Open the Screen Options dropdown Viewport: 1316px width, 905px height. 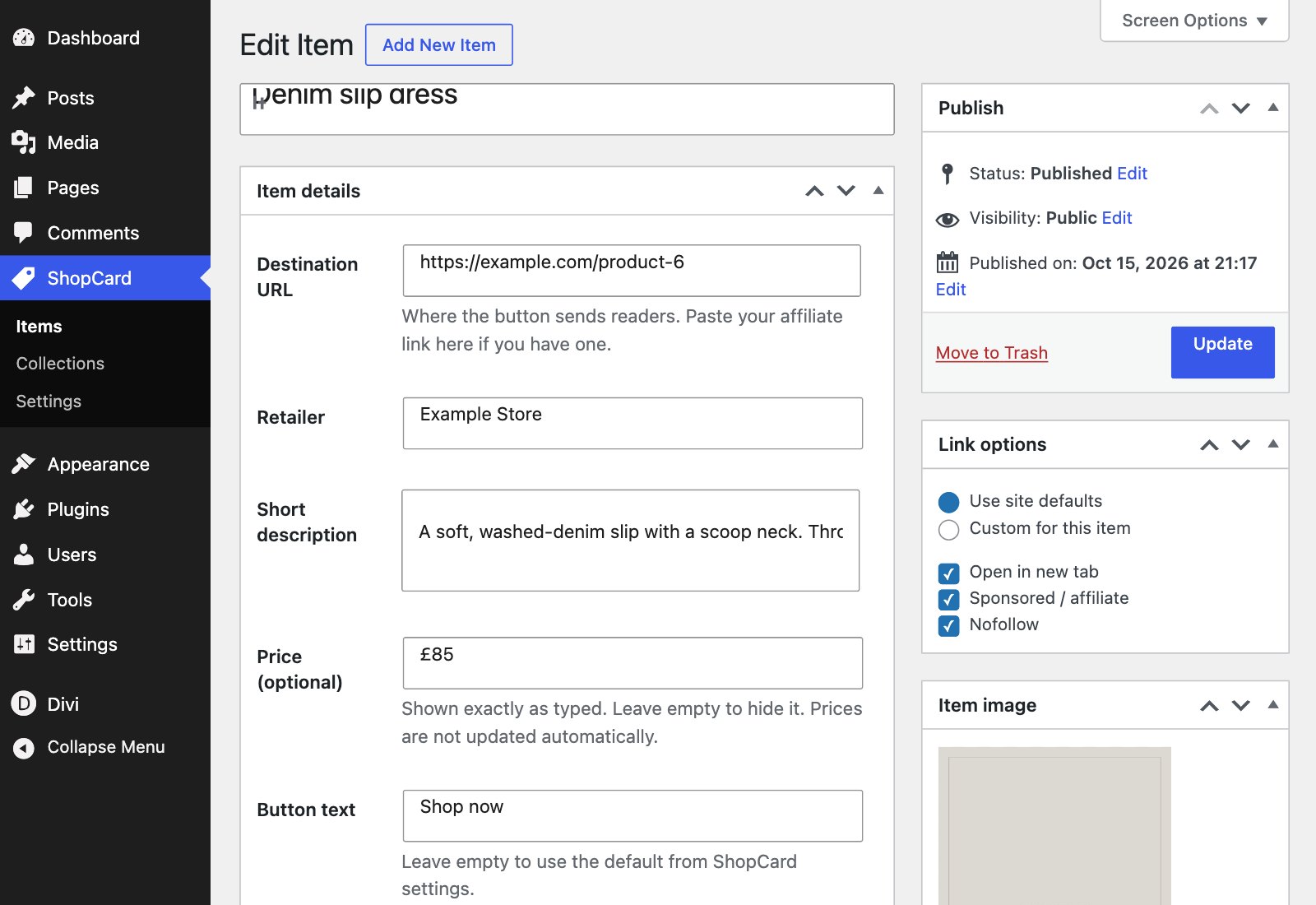(1194, 20)
